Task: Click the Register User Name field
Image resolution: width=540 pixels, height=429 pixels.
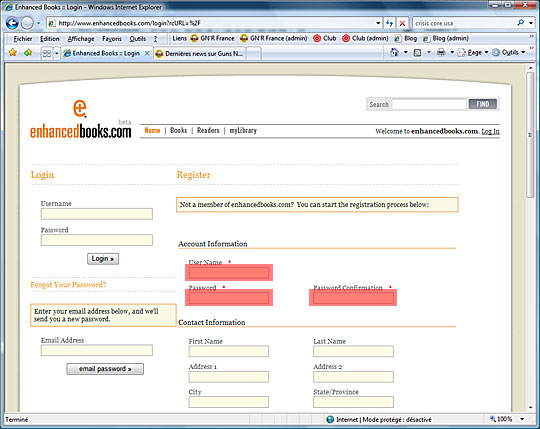Action: tap(229, 273)
